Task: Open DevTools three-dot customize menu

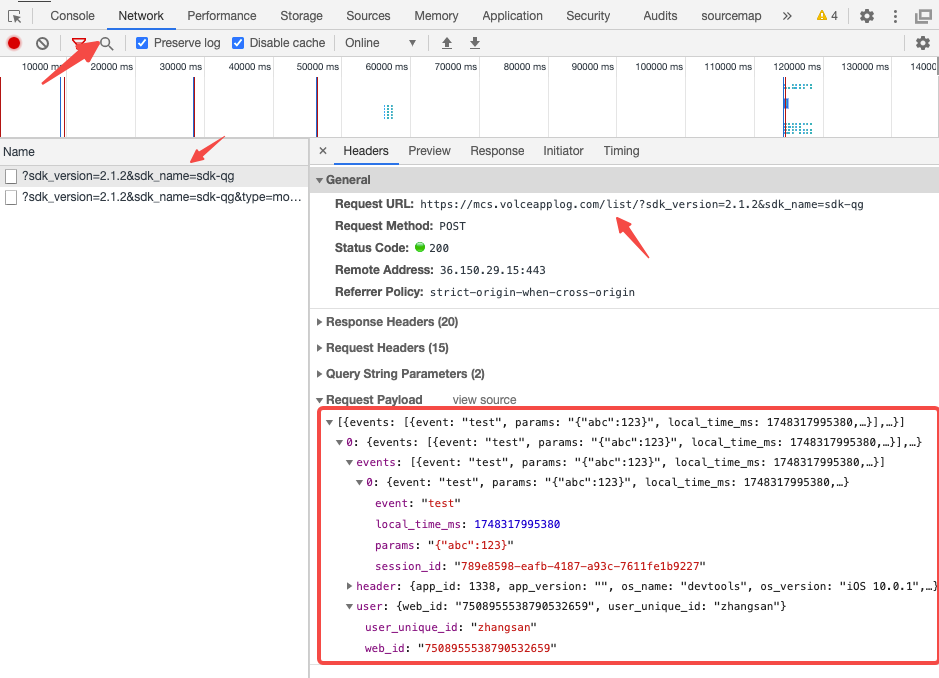Action: click(x=895, y=16)
